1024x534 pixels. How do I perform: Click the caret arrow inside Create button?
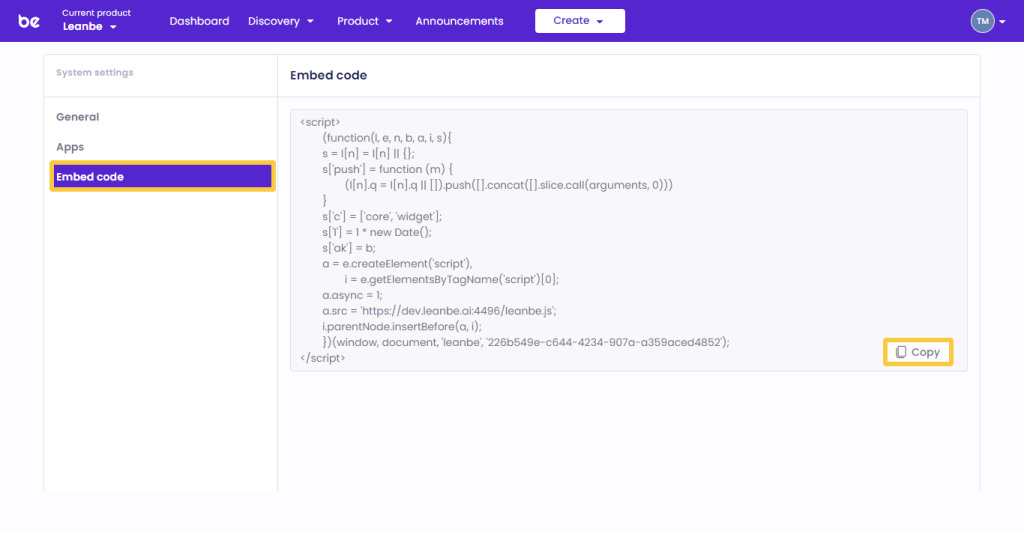pyautogui.click(x=600, y=21)
